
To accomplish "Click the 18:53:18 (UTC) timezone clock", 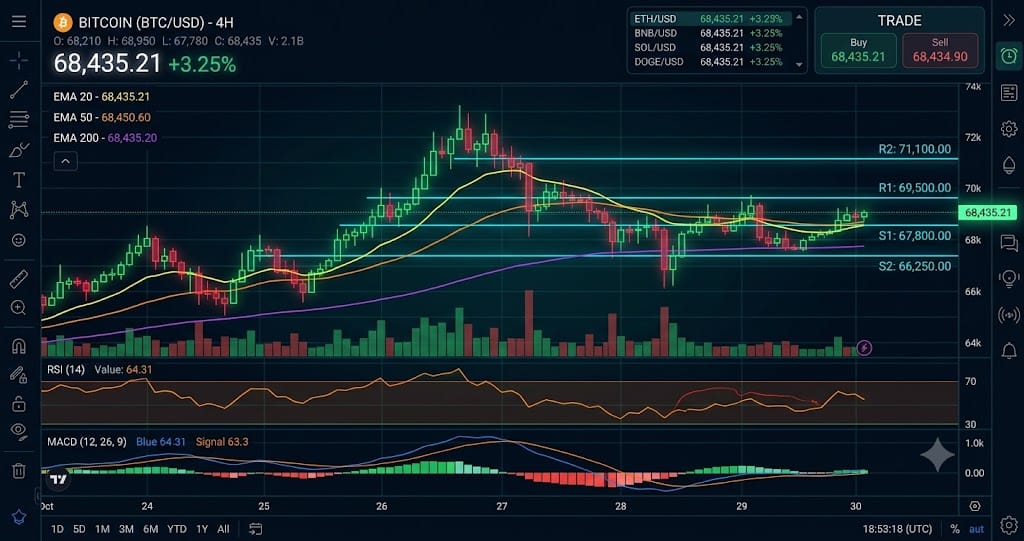I will tap(899, 529).
